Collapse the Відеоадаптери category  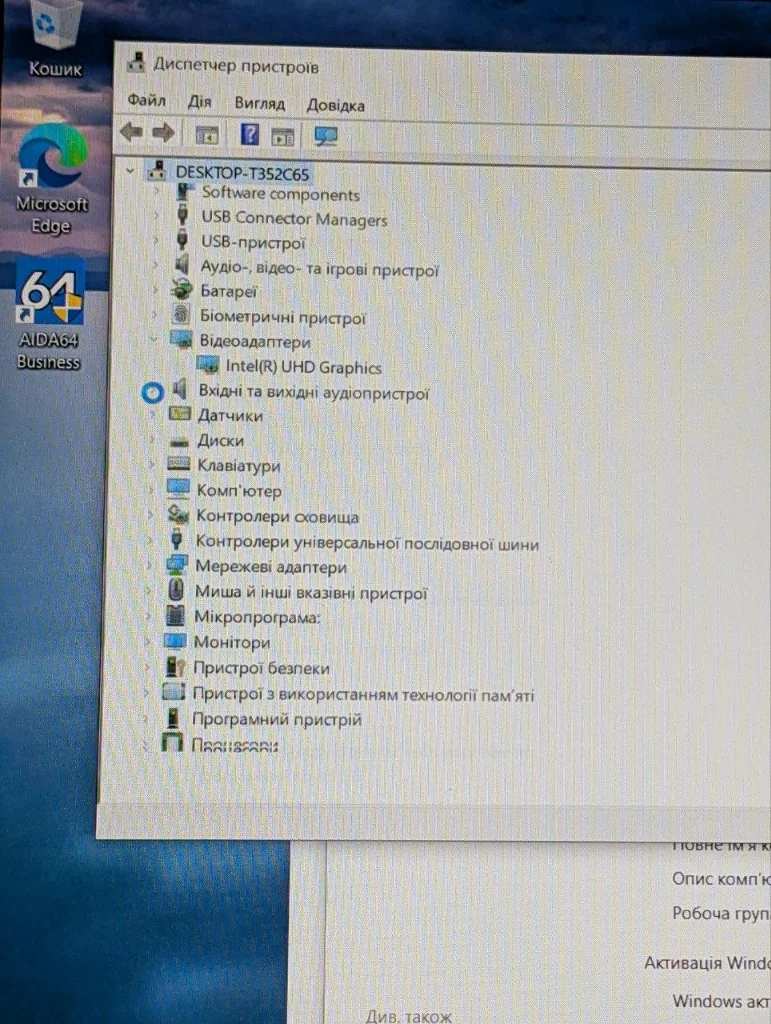(153, 339)
